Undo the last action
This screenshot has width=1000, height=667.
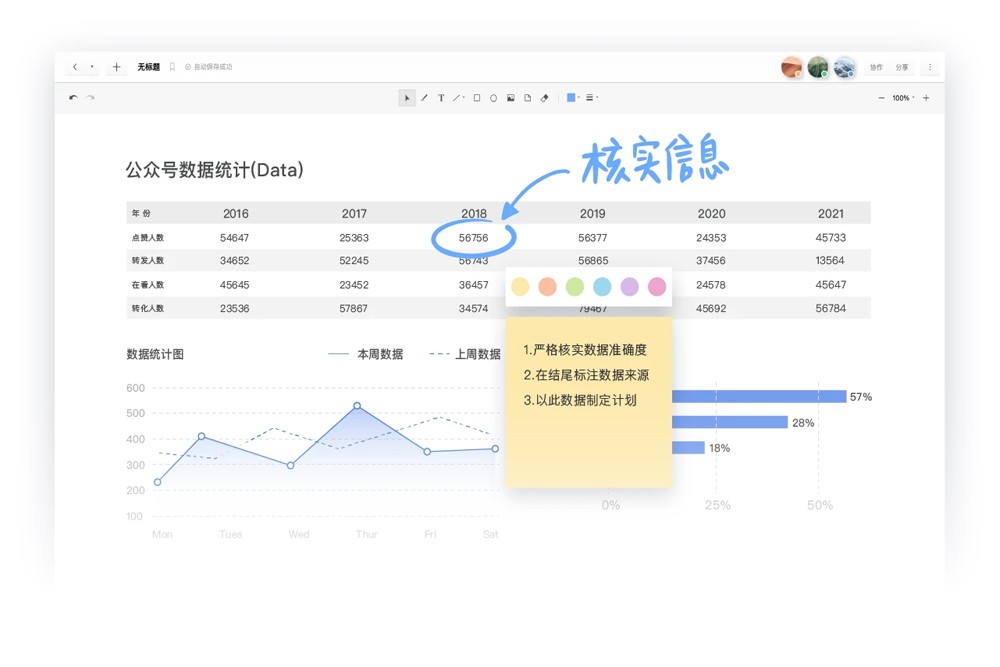click(73, 98)
